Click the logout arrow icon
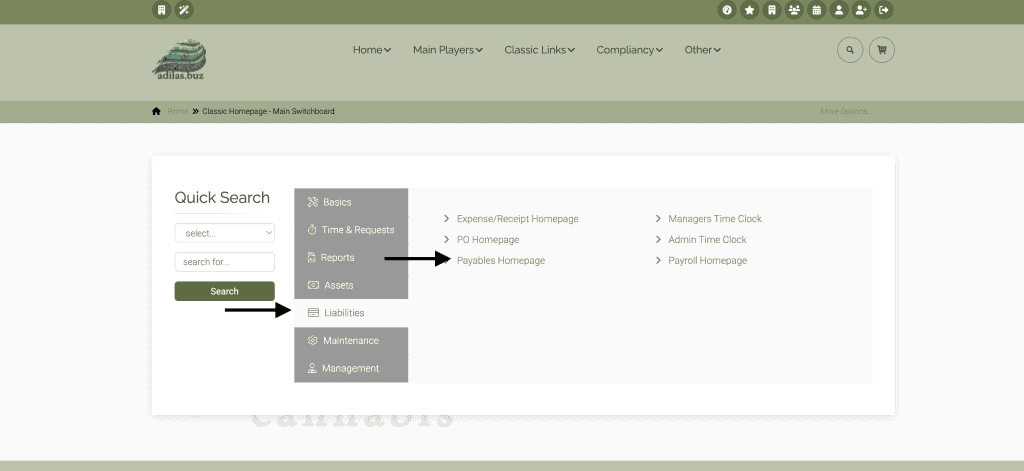This screenshot has width=1024, height=471. point(883,10)
